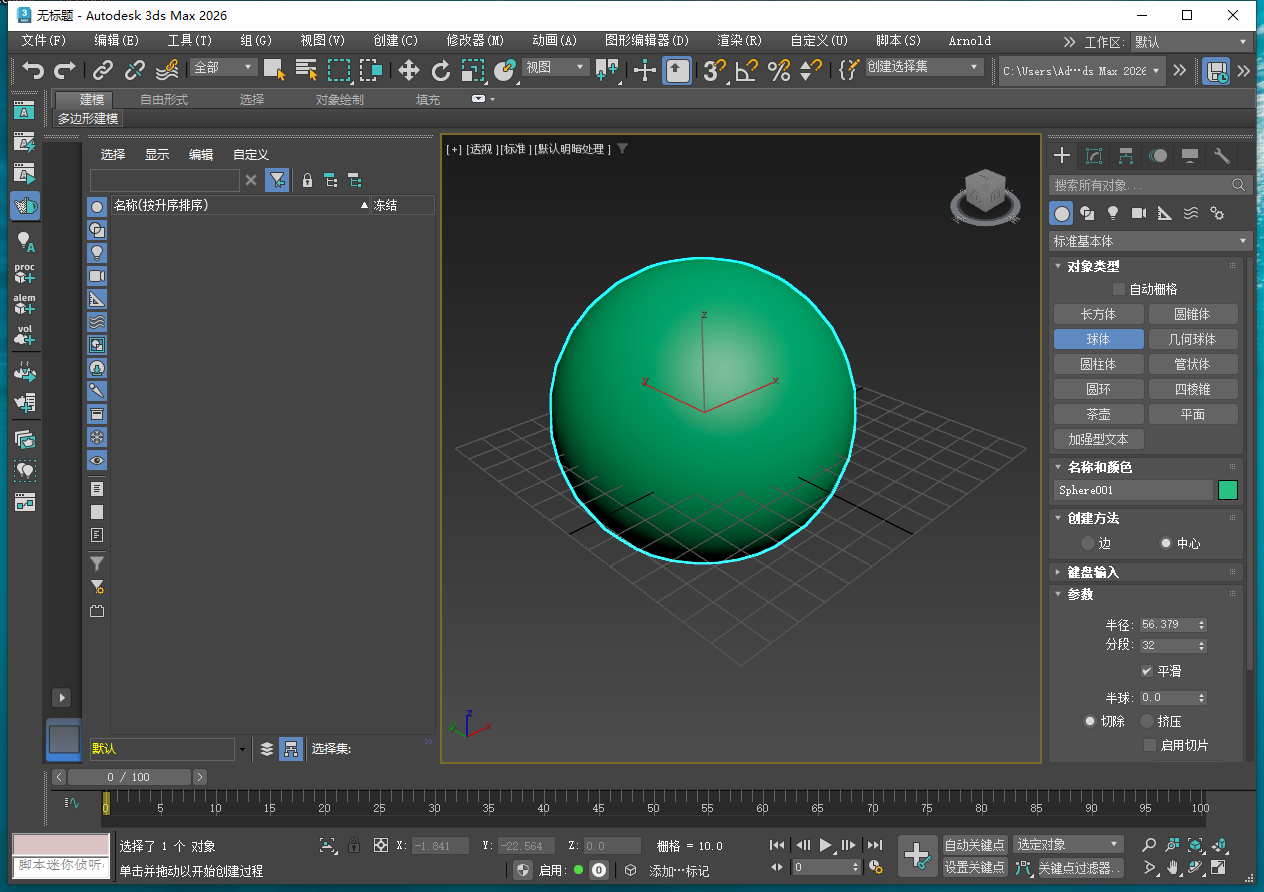
Task: Open the 标准基本体 primitive type dropdown
Action: tap(1150, 241)
